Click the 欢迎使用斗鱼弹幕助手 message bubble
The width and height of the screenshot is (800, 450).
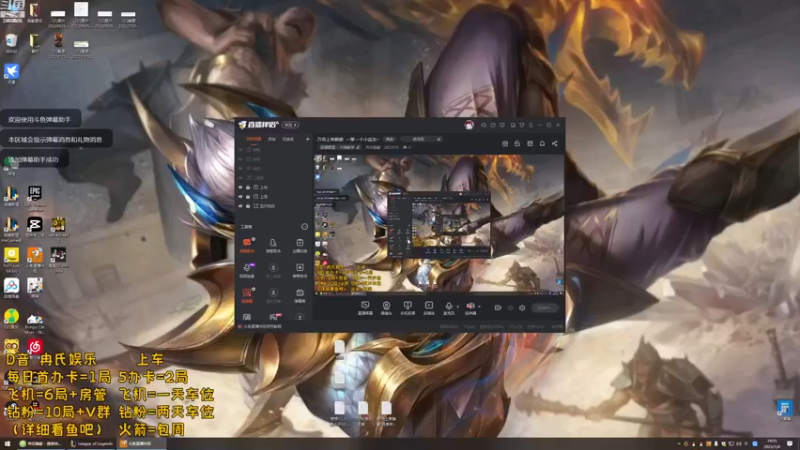coord(40,119)
